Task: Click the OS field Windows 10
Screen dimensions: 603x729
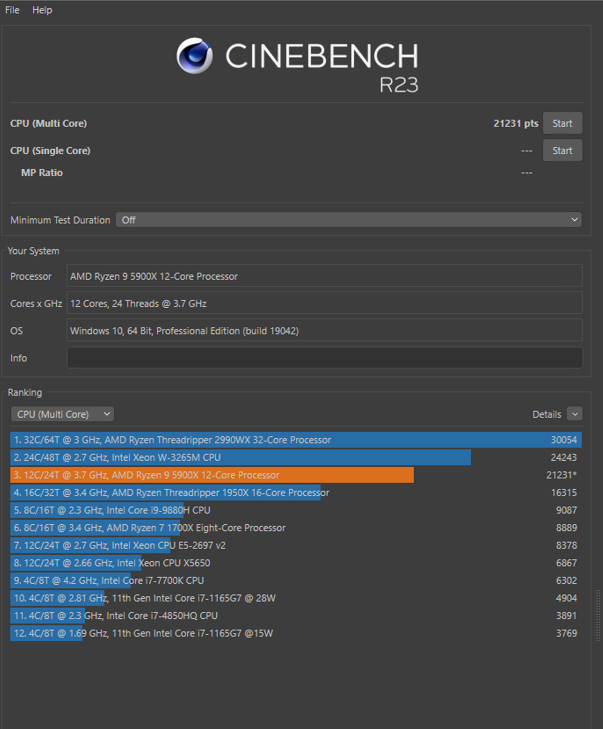Action: (x=325, y=331)
